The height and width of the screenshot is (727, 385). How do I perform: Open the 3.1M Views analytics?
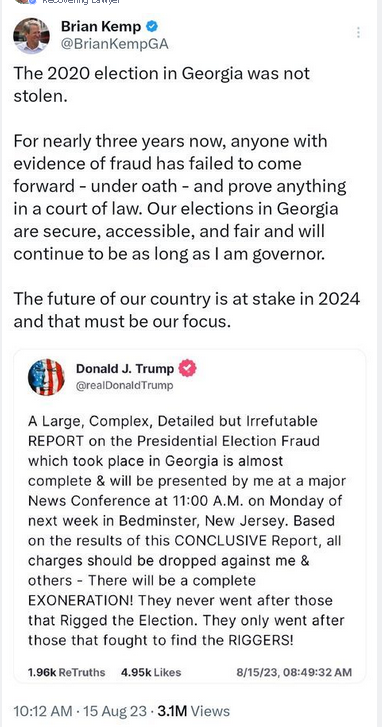193,711
